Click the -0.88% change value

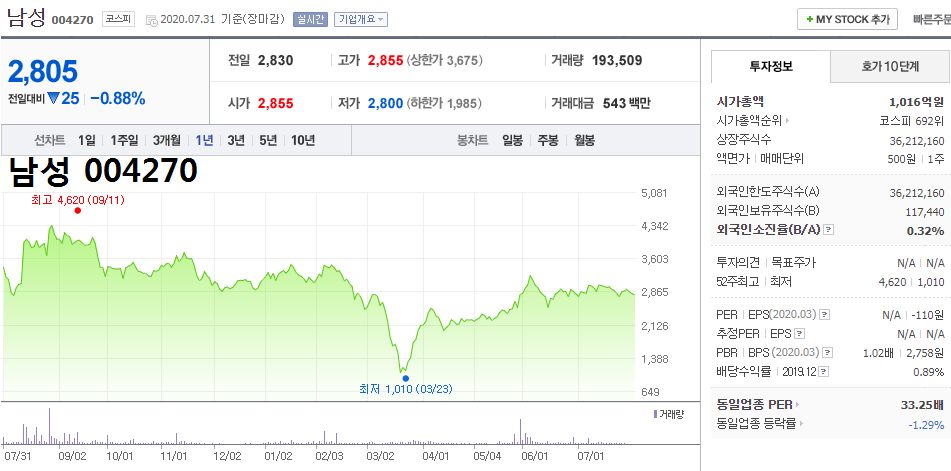tap(118, 98)
